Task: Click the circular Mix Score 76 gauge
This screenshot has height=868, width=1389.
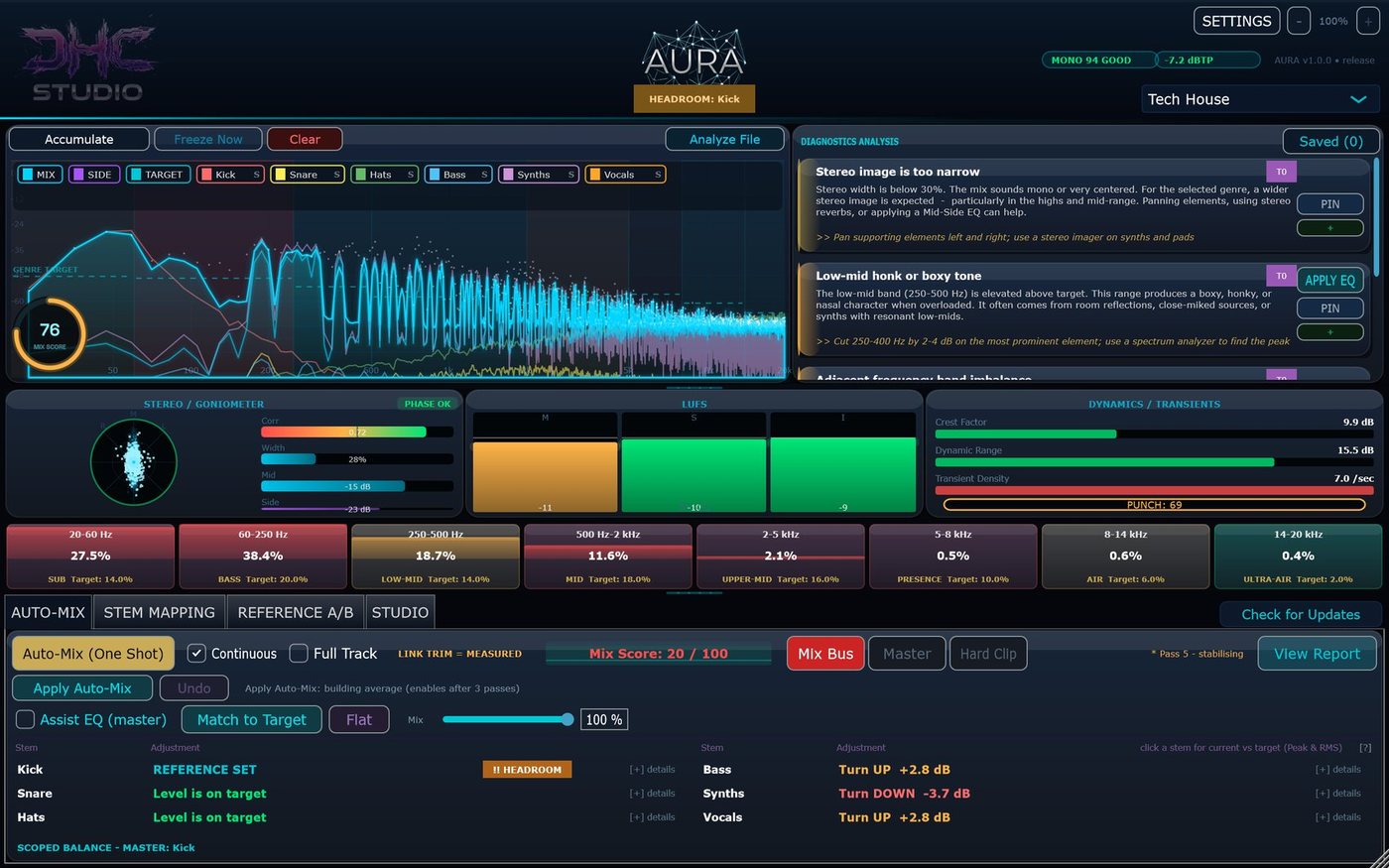Action: pyautogui.click(x=50, y=333)
